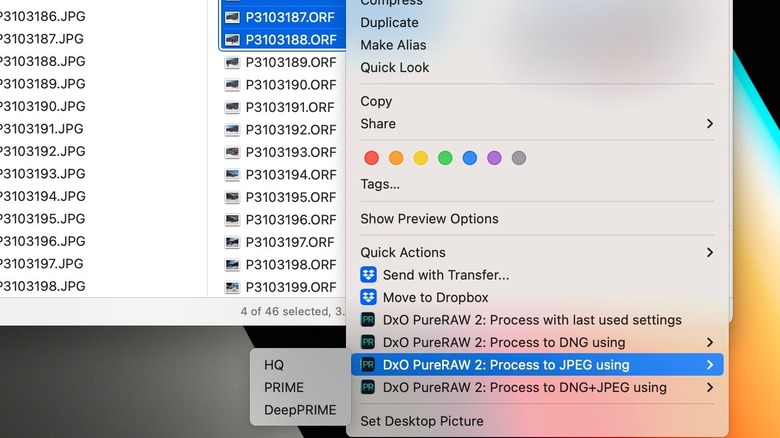Click PureRAW icon for Process to JPEG
This screenshot has height=438, width=780.
tap(368, 365)
